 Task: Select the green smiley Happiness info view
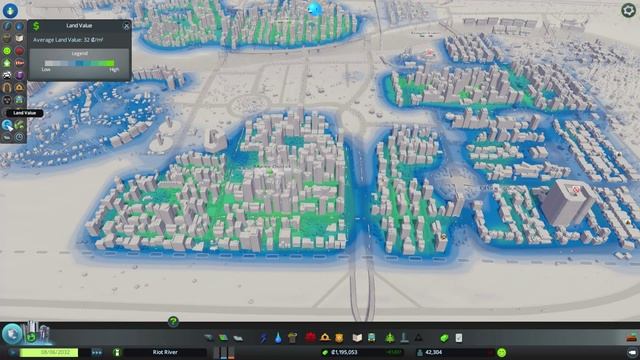click(x=7, y=51)
